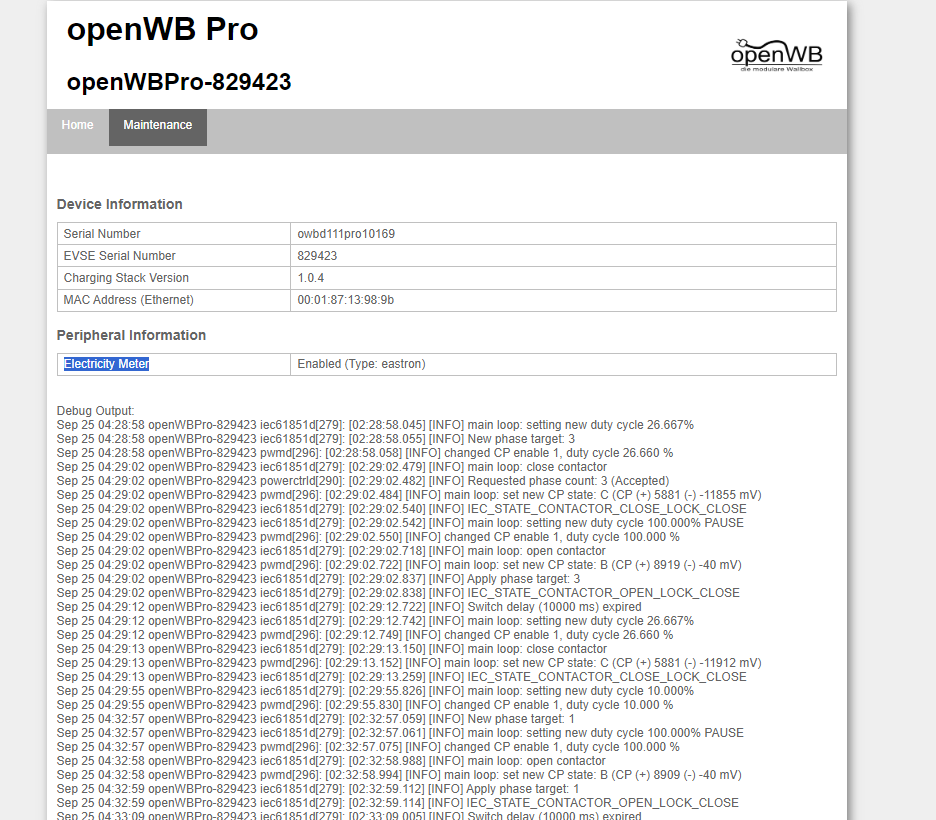936x820 pixels.
Task: Click the openWB Pro page title
Action: (x=162, y=29)
